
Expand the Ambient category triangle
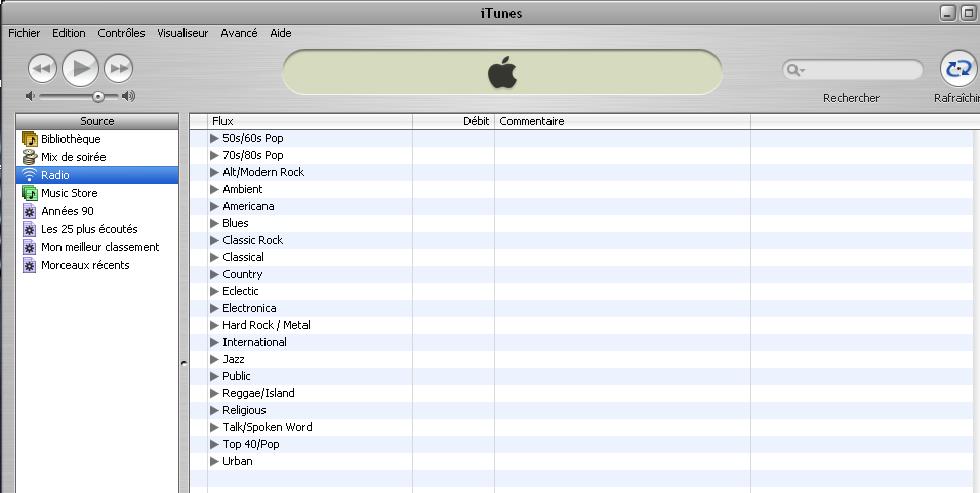click(214, 189)
